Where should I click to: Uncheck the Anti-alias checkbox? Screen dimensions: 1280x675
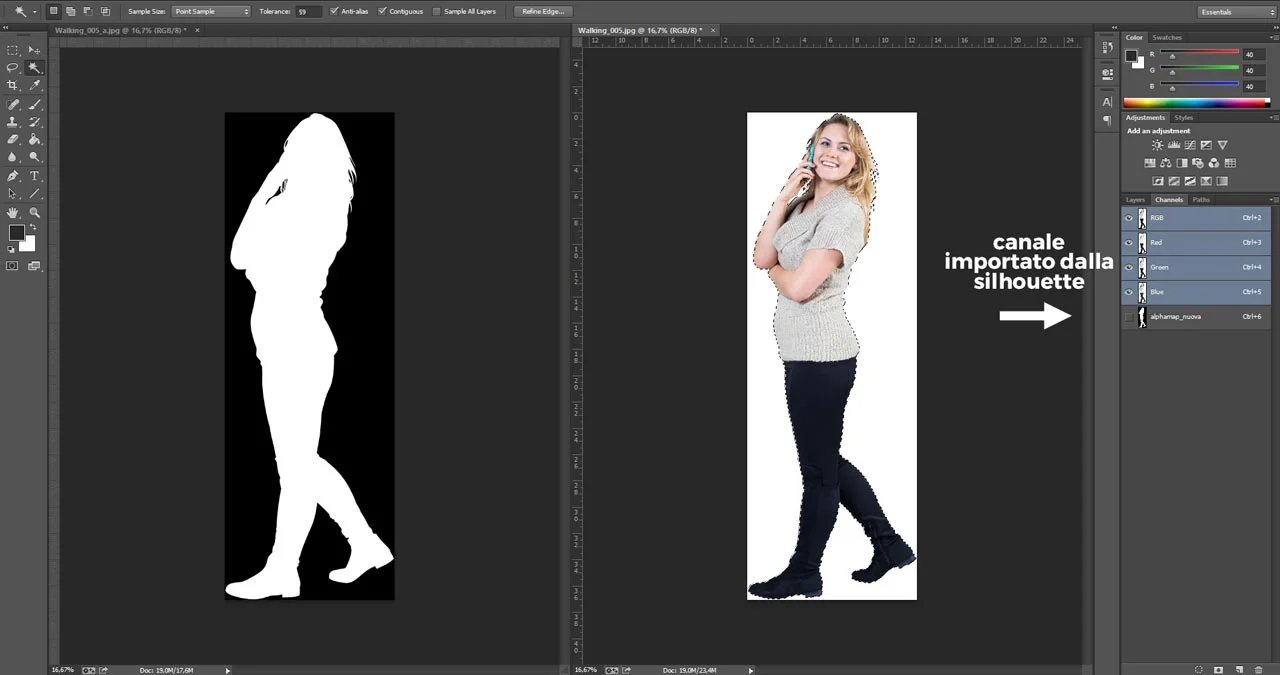coord(334,12)
